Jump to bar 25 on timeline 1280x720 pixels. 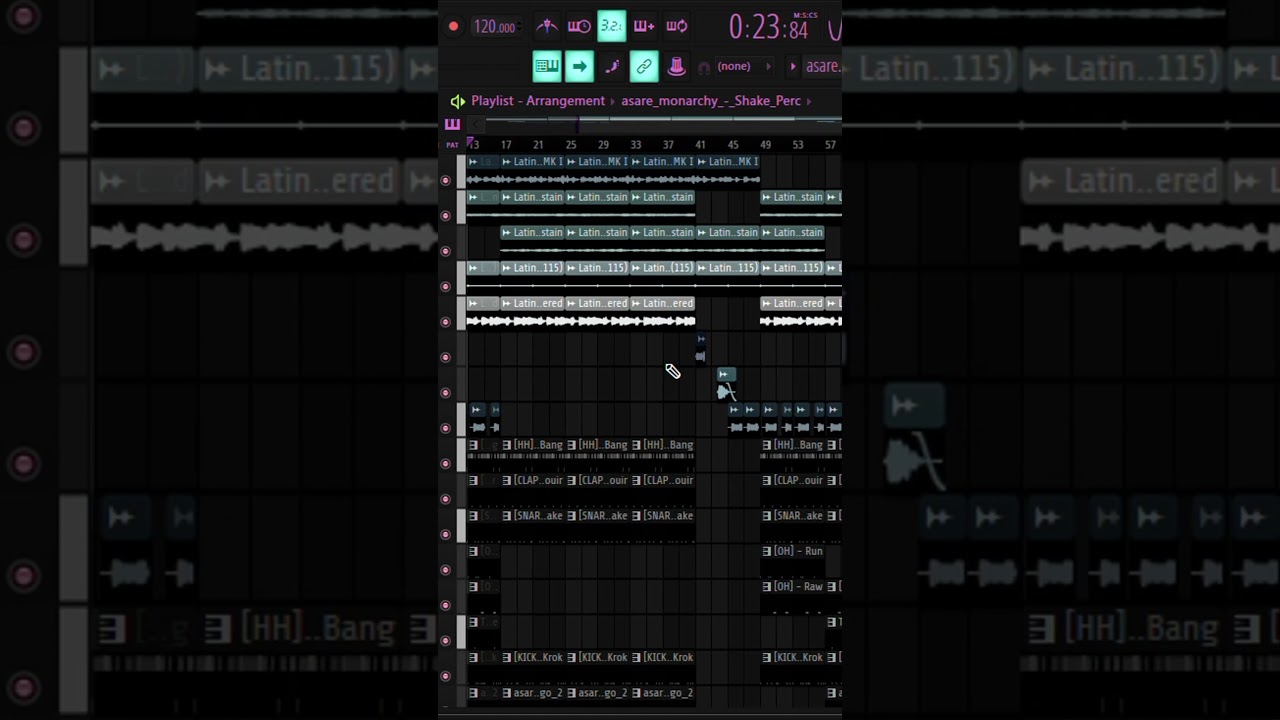(x=571, y=145)
